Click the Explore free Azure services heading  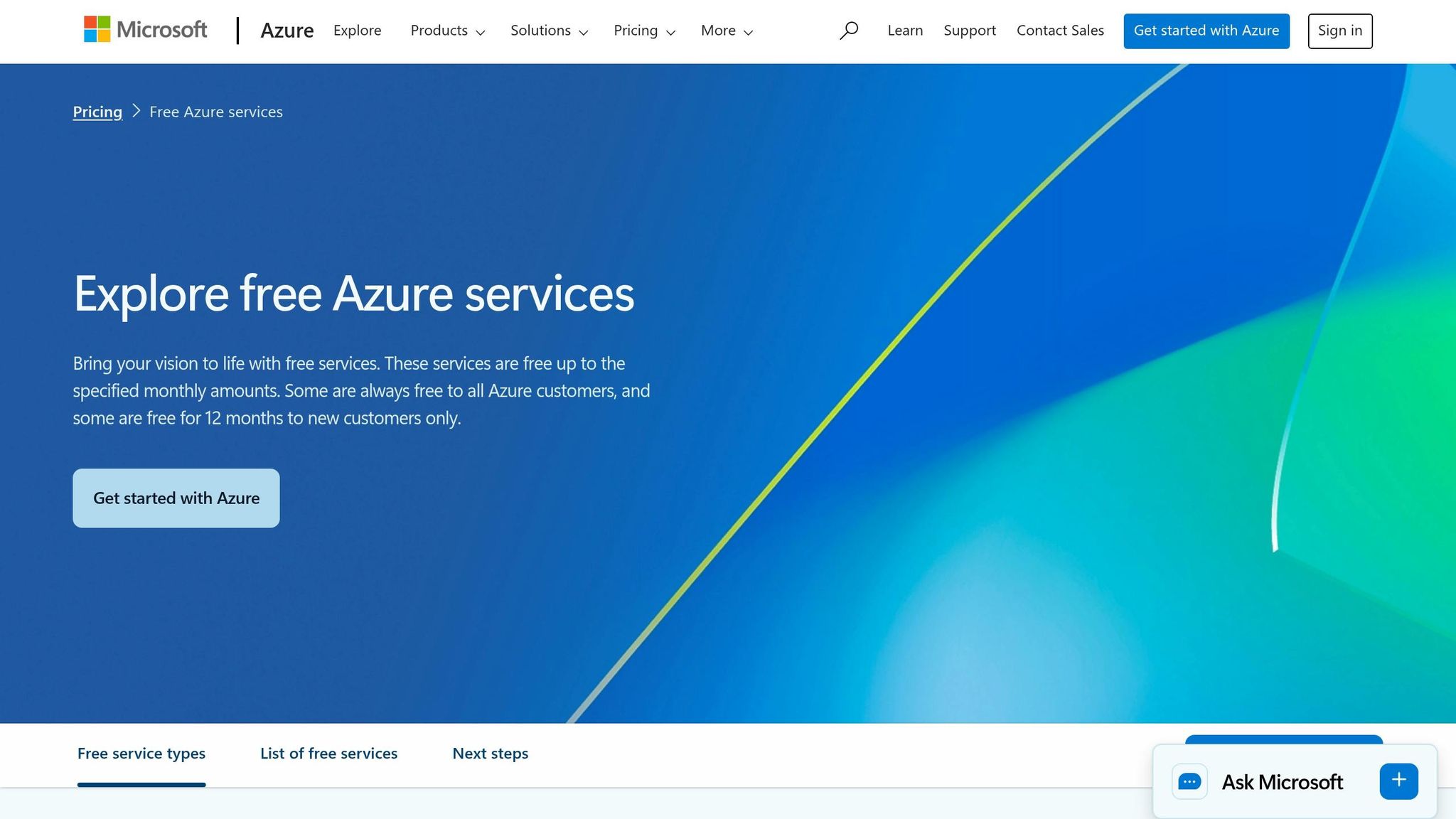[354, 293]
